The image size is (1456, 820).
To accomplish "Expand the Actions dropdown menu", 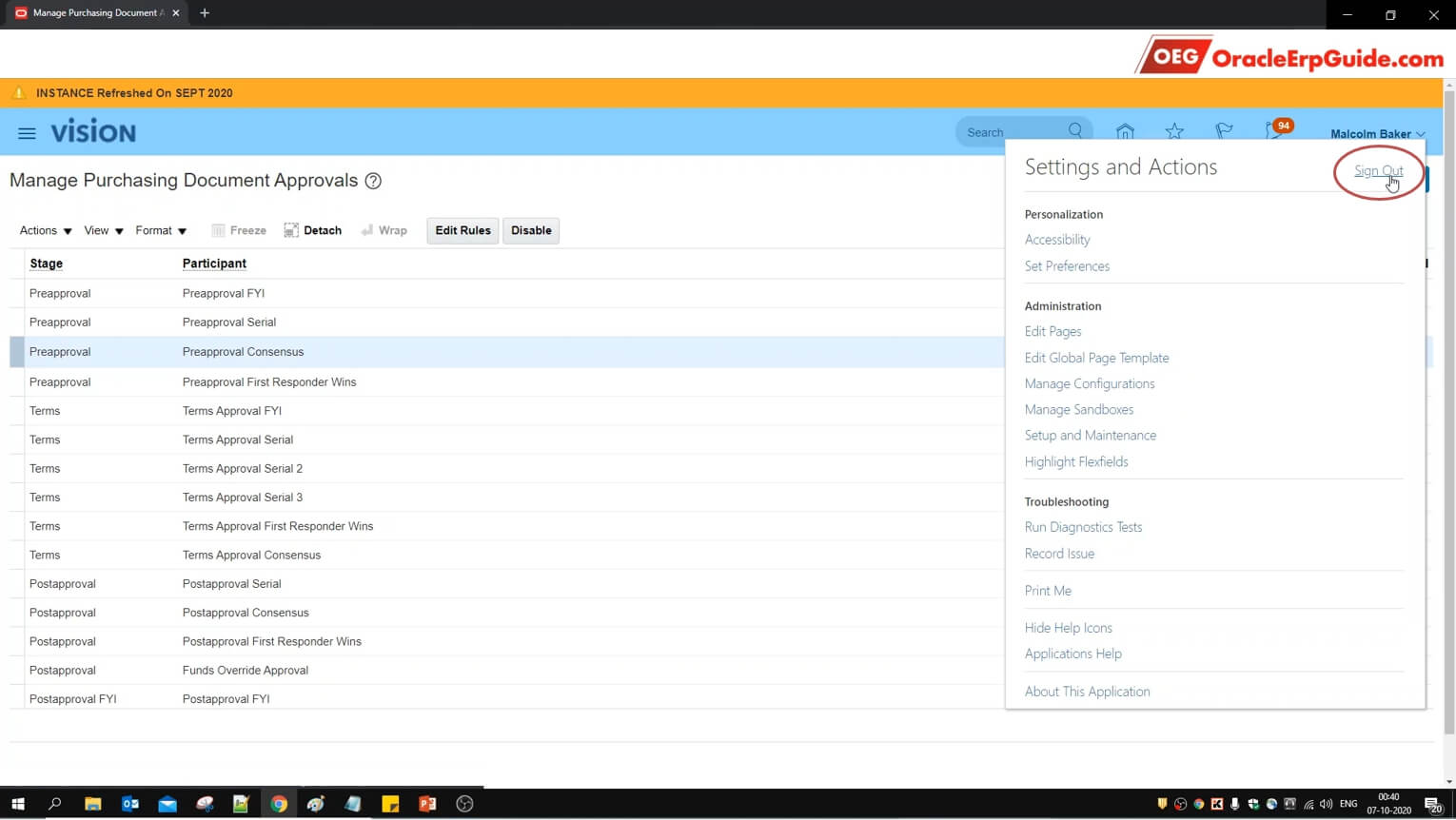I will click(46, 230).
